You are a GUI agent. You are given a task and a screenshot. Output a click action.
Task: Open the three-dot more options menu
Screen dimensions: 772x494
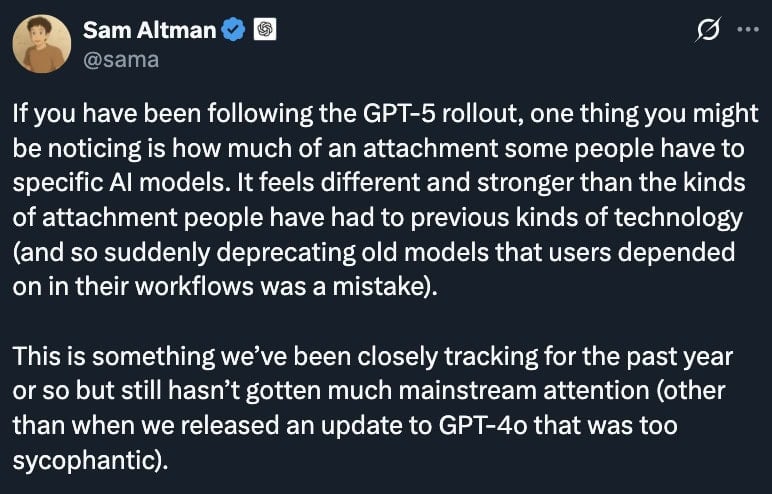[748, 30]
